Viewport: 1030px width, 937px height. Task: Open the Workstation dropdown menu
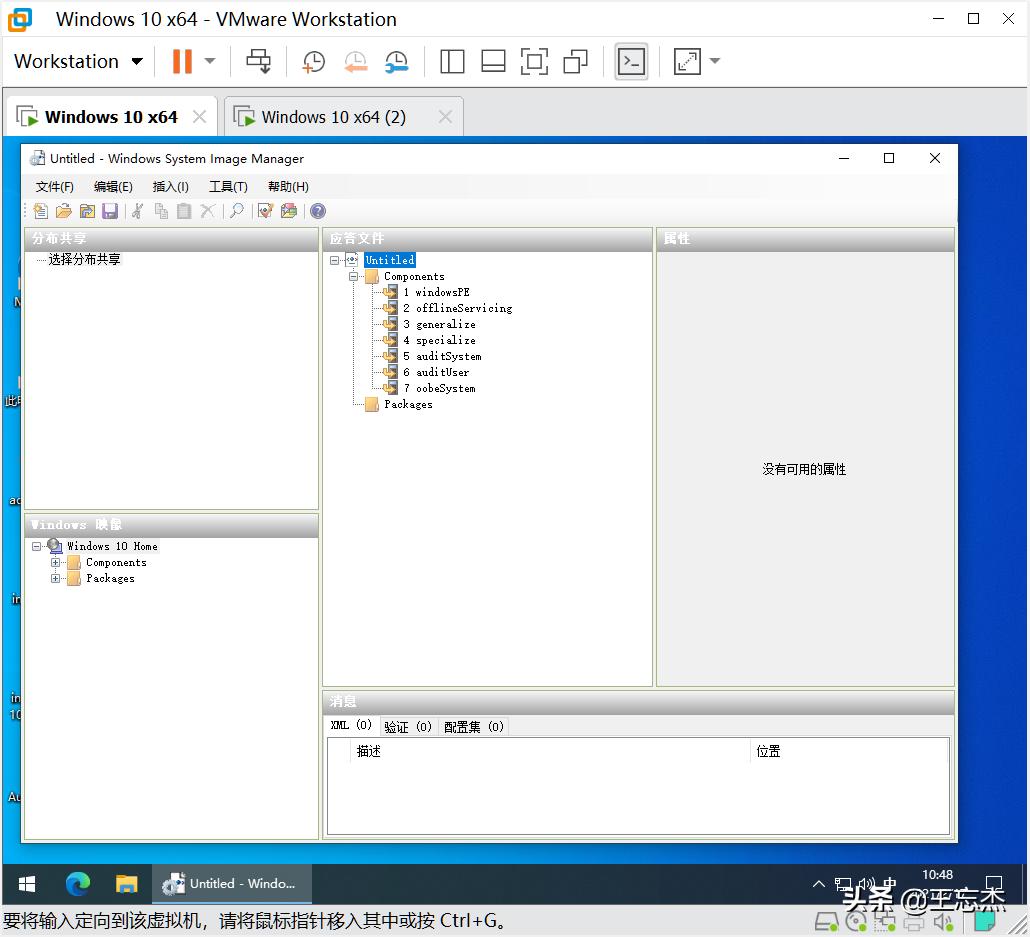[78, 61]
